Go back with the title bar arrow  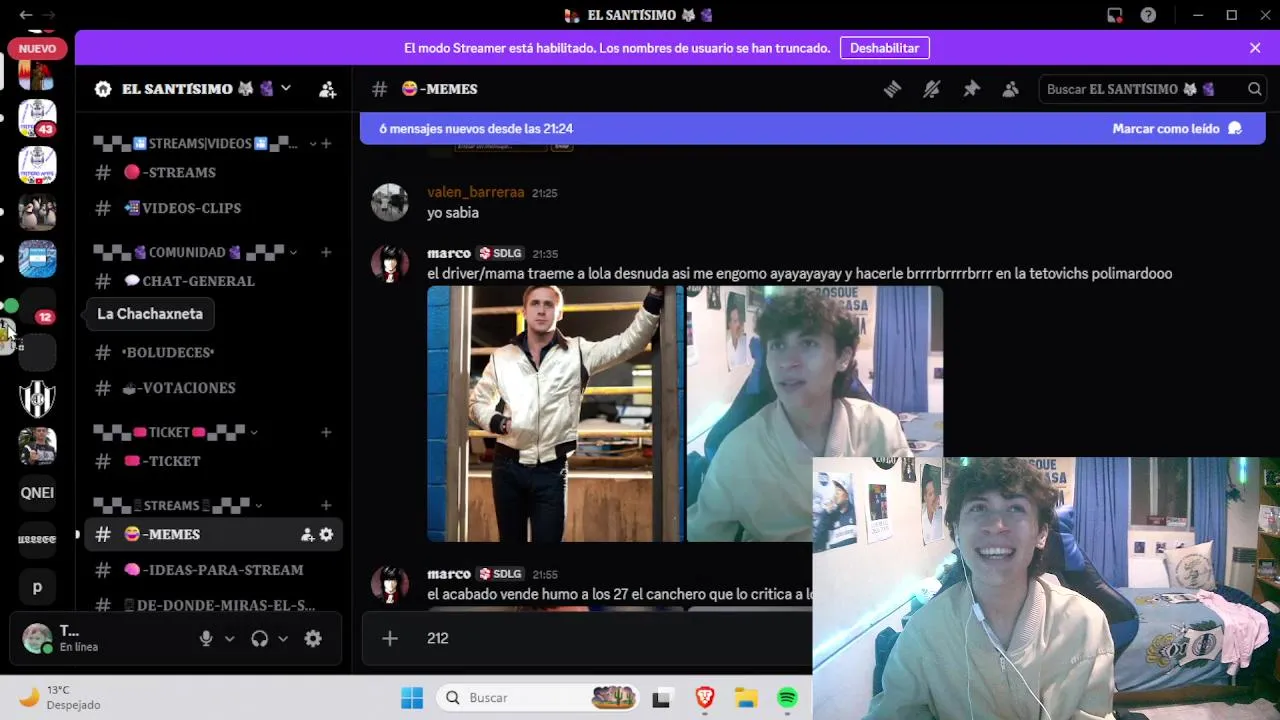[25, 15]
